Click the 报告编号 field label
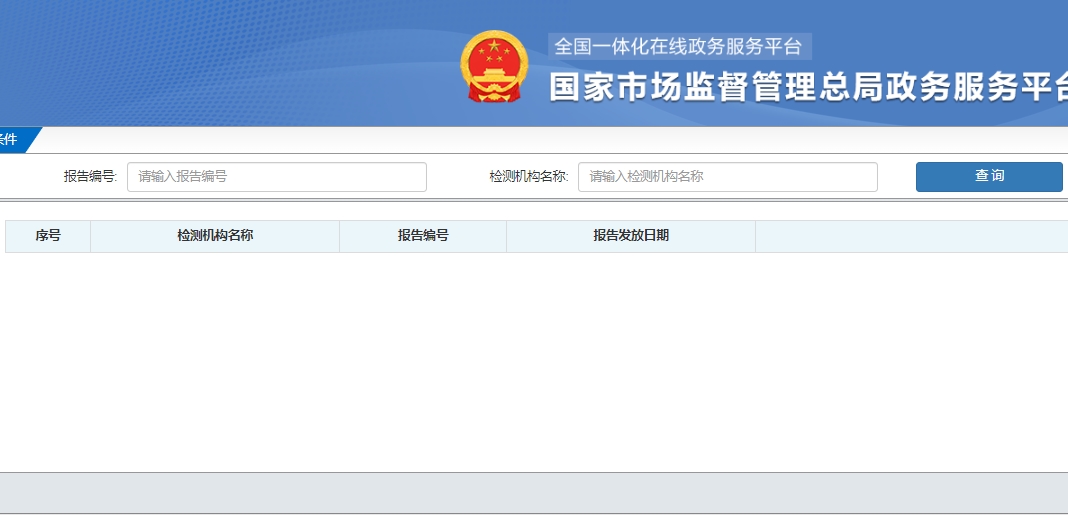 [90, 176]
